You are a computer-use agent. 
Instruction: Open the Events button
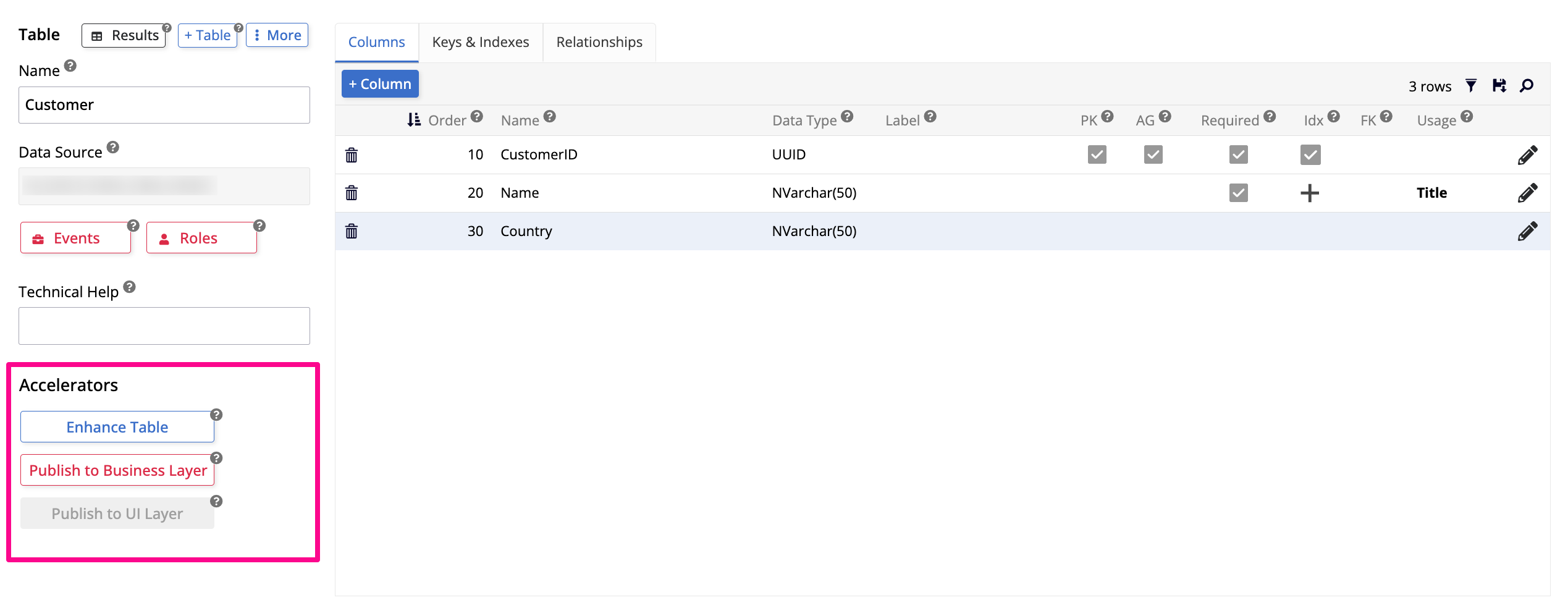(x=75, y=238)
